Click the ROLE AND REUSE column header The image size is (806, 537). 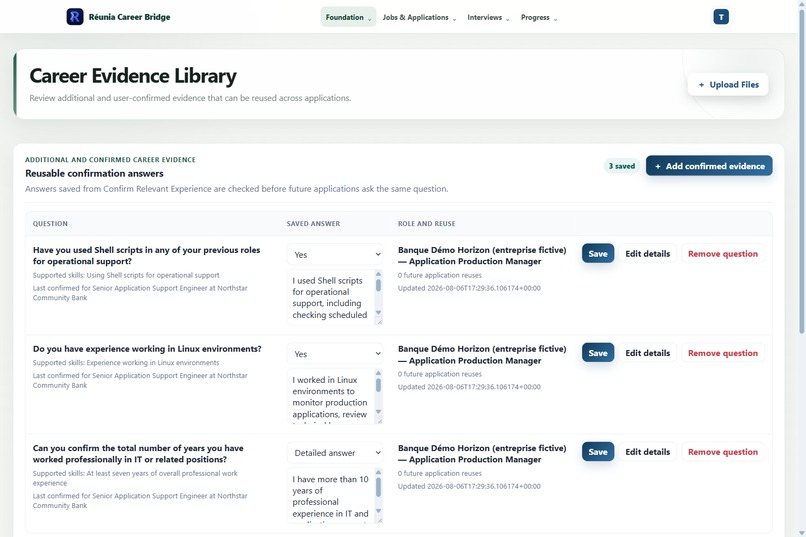click(426, 224)
